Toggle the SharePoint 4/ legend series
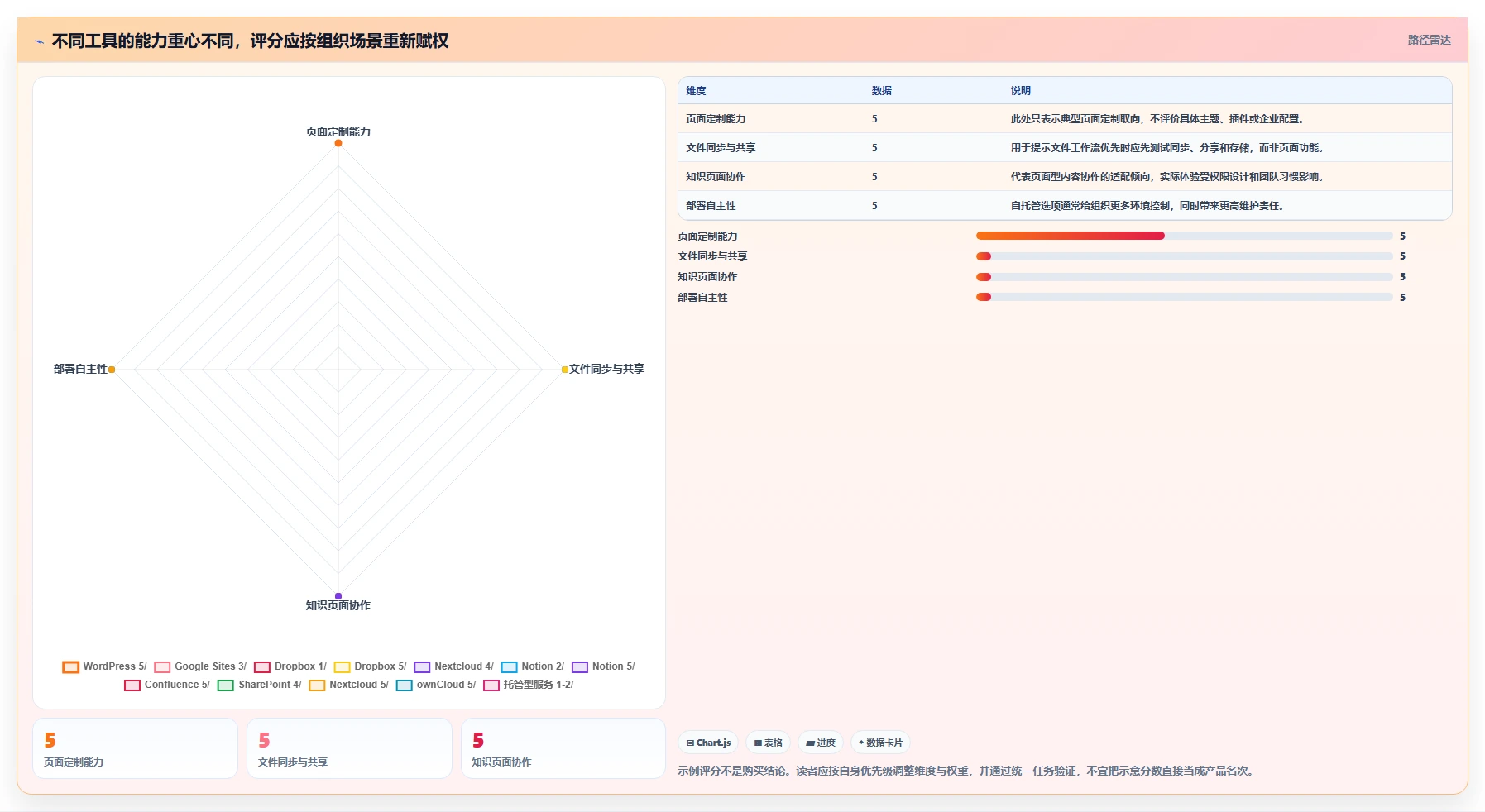The height and width of the screenshot is (812, 1485). click(260, 685)
